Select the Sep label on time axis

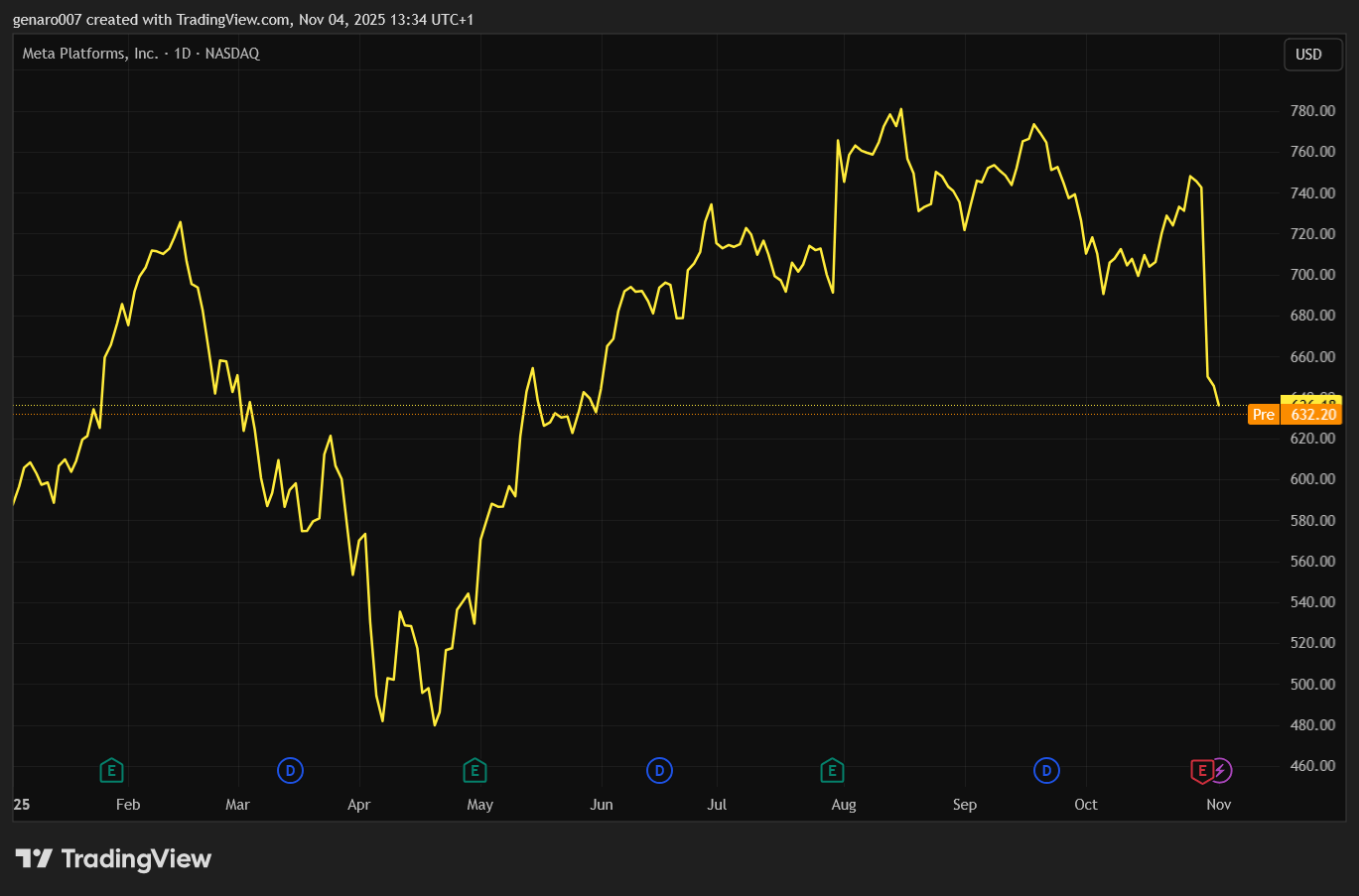965,805
